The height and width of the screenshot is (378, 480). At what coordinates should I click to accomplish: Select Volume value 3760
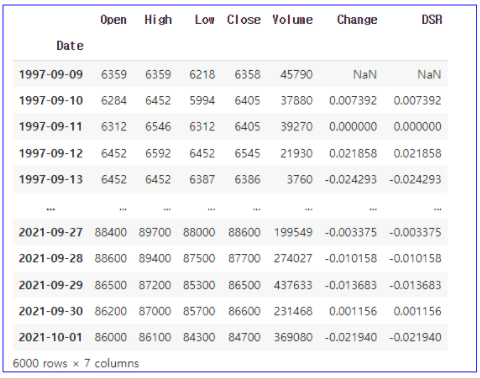click(300, 179)
